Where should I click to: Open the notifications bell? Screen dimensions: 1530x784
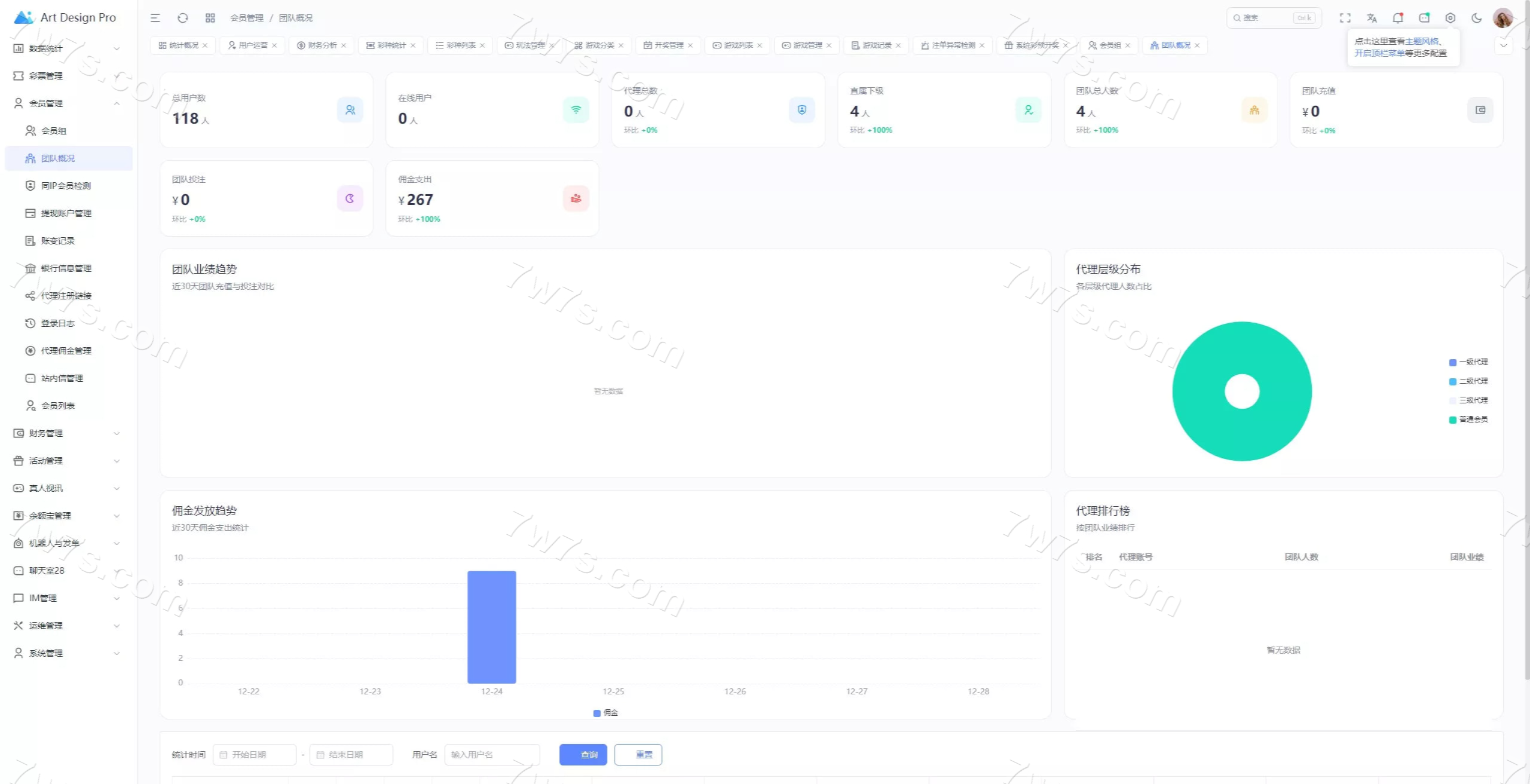point(1397,18)
